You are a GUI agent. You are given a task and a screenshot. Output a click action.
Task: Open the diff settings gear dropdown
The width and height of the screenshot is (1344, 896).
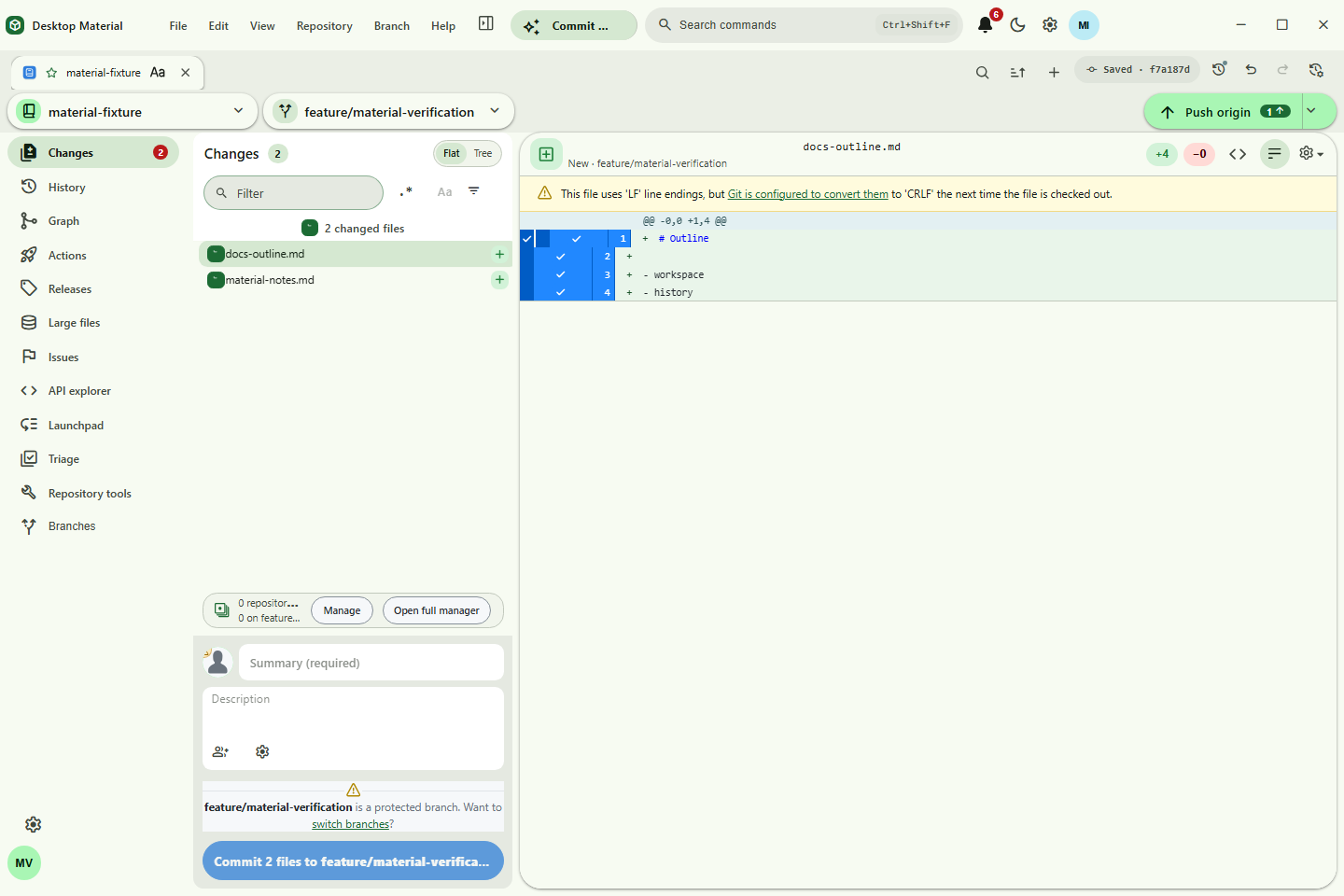1311,153
